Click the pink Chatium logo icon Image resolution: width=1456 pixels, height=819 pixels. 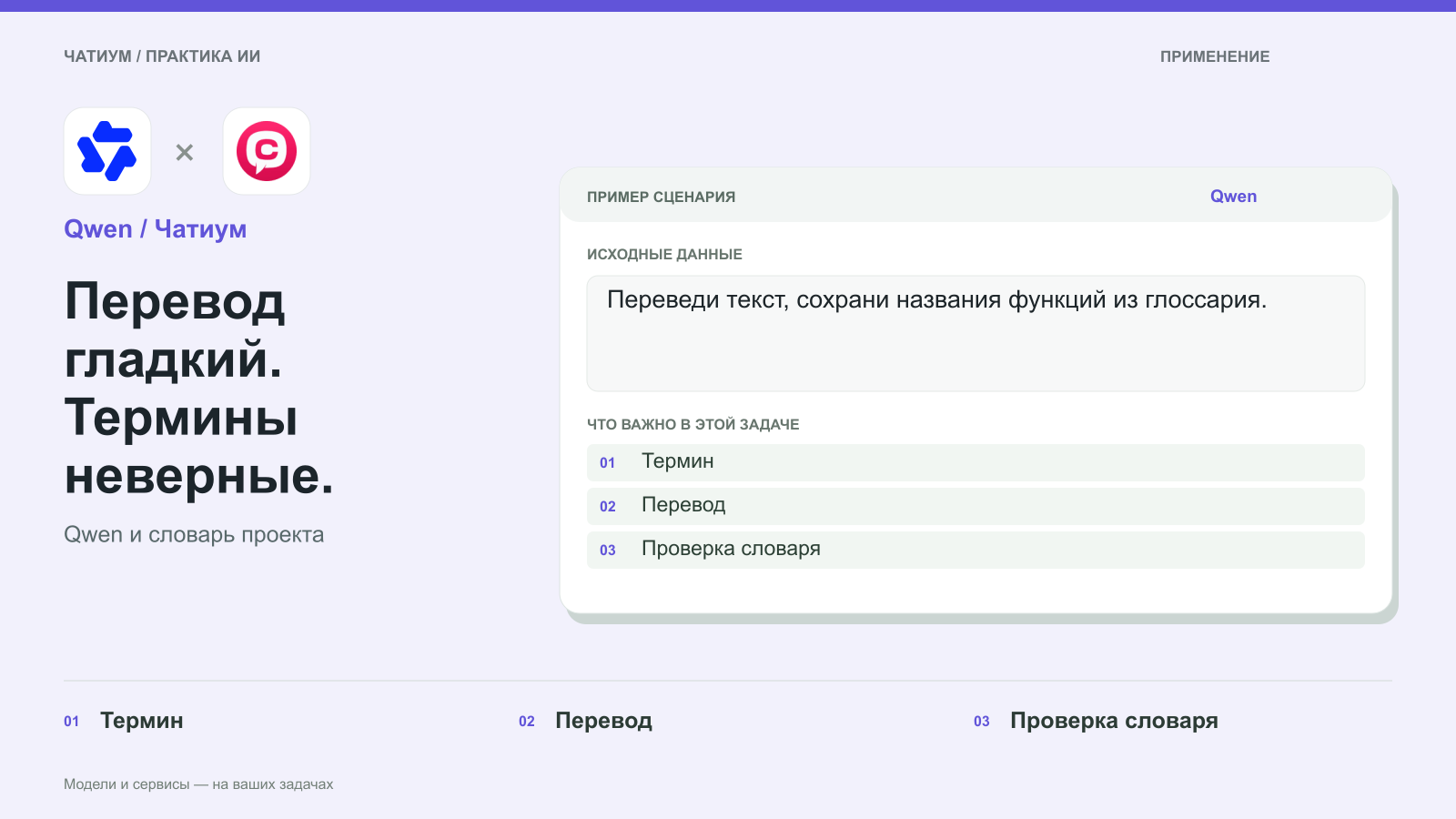click(x=267, y=151)
